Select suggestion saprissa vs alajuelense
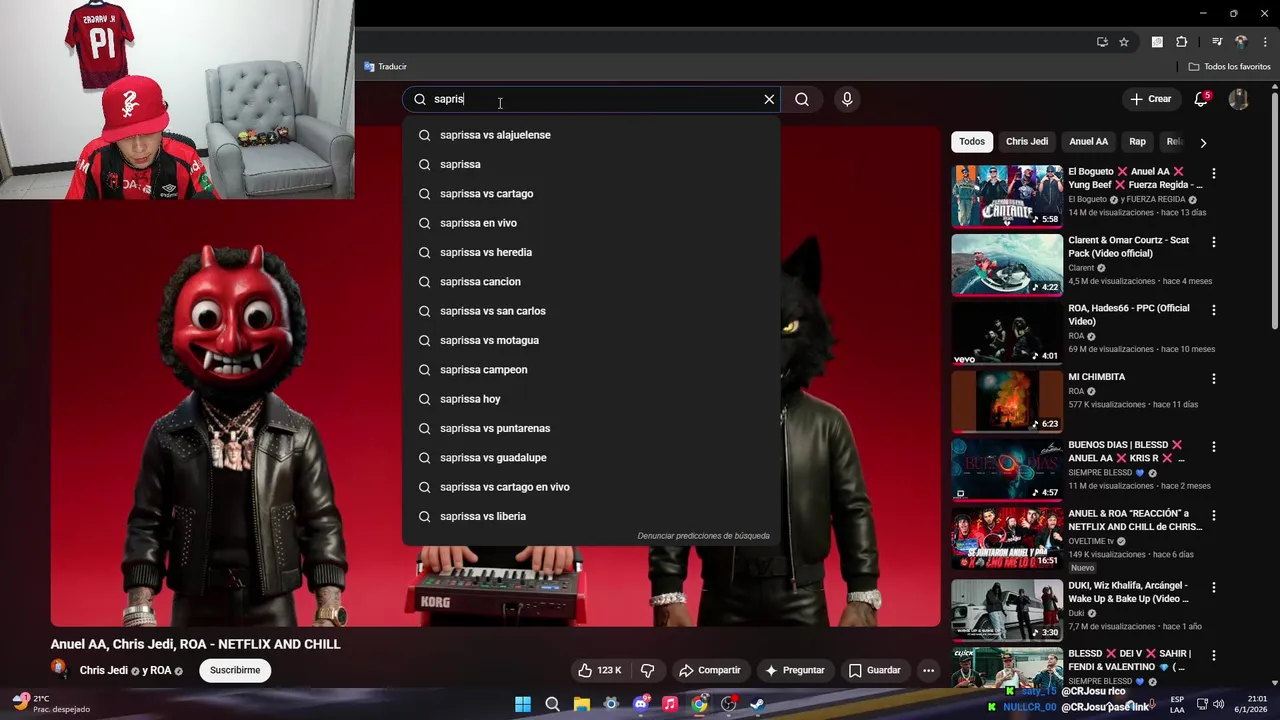 (591, 135)
